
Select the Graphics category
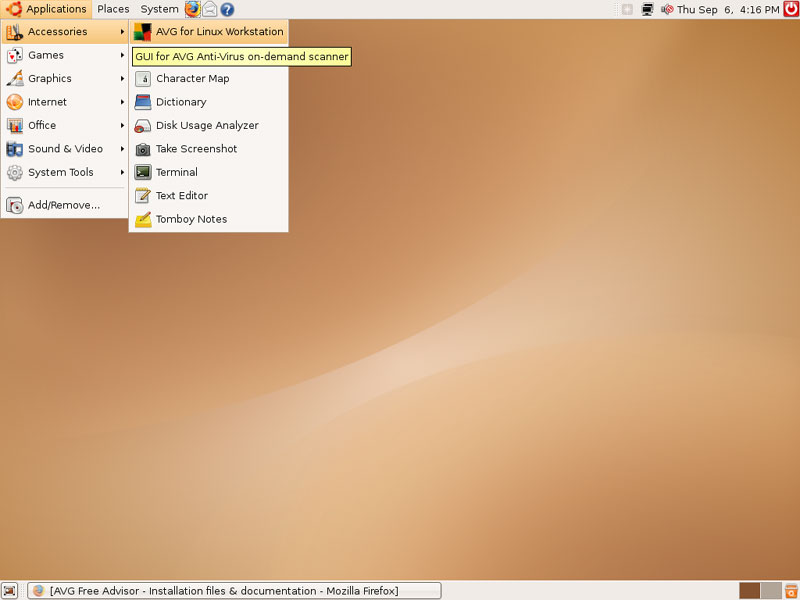(x=65, y=79)
